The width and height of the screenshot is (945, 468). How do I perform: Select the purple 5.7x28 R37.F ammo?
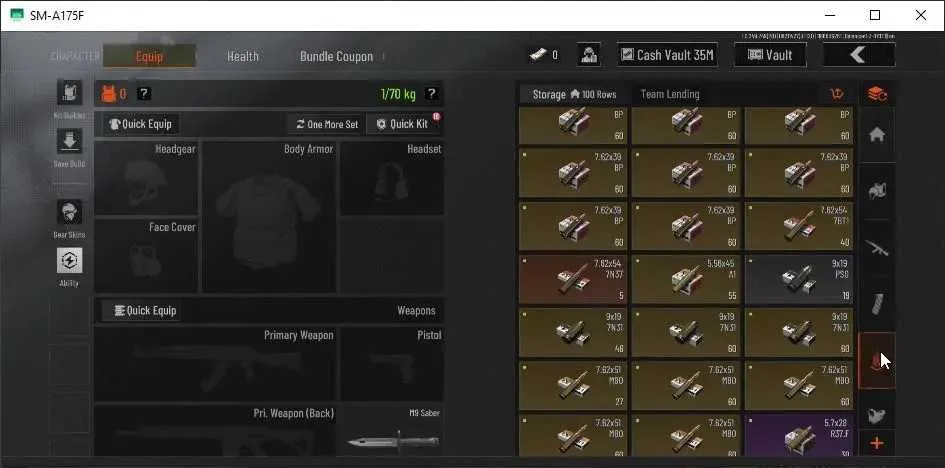click(799, 435)
